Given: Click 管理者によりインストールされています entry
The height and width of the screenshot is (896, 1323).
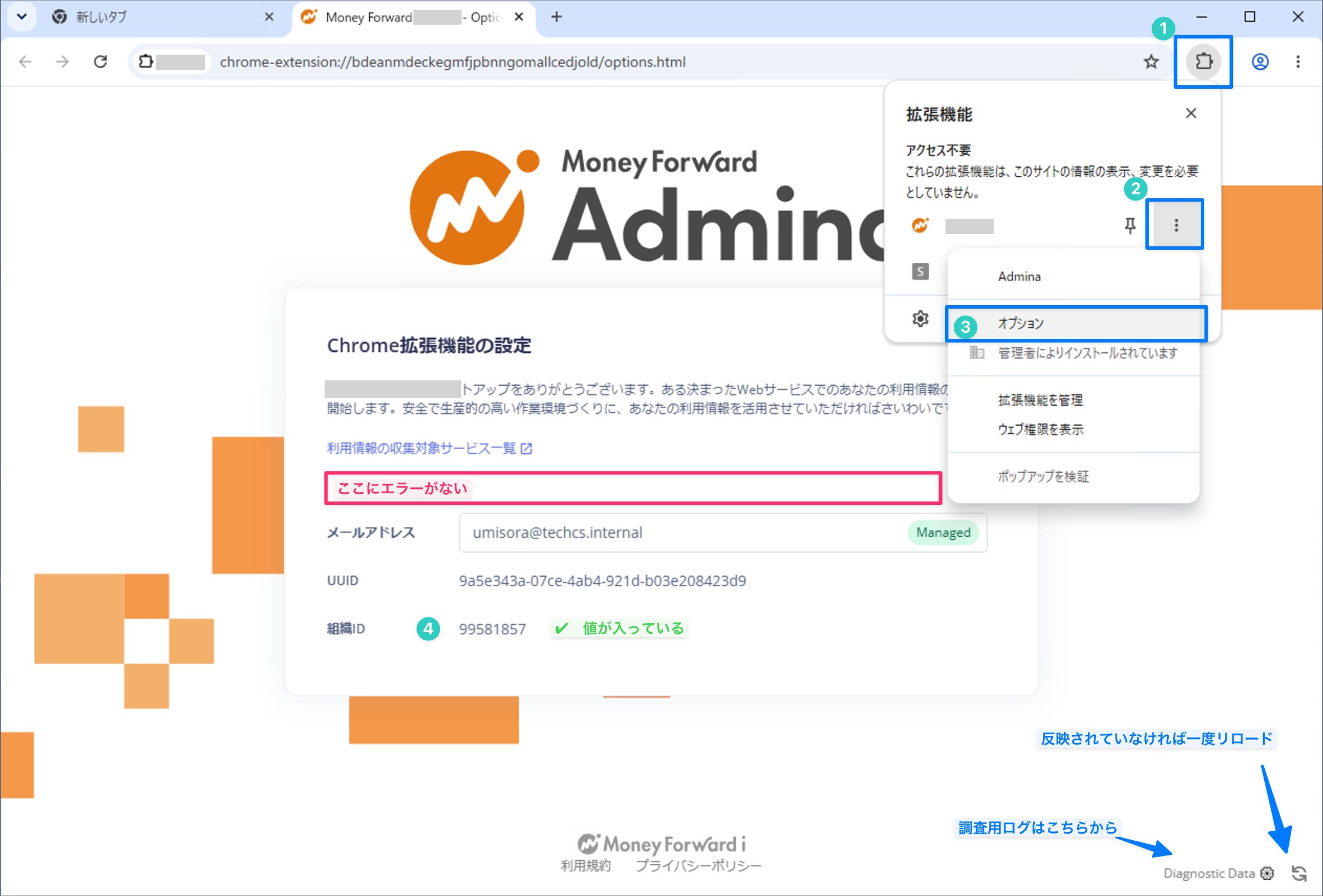Looking at the screenshot, I should click(x=1074, y=353).
